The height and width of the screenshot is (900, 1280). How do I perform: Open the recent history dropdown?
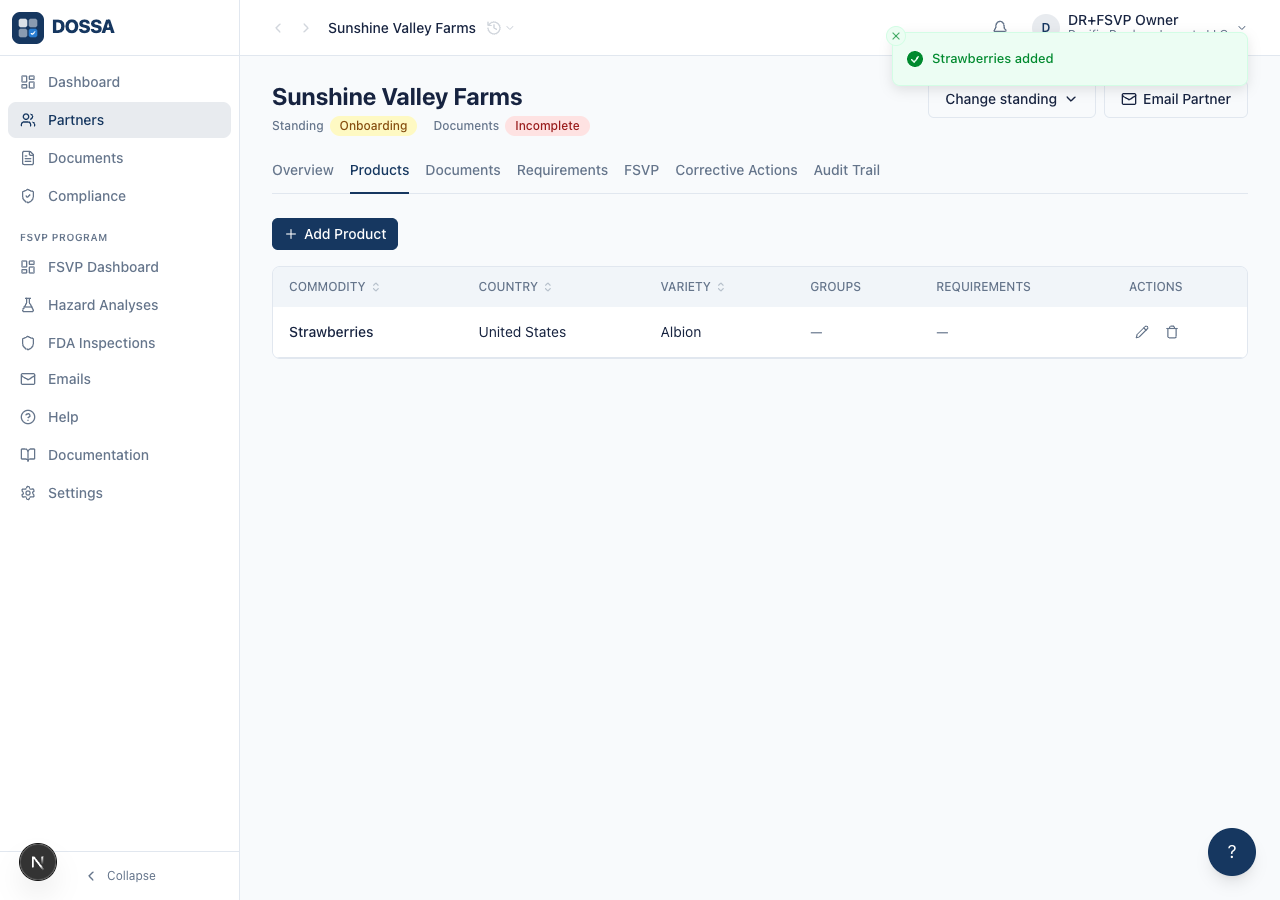tap(500, 28)
